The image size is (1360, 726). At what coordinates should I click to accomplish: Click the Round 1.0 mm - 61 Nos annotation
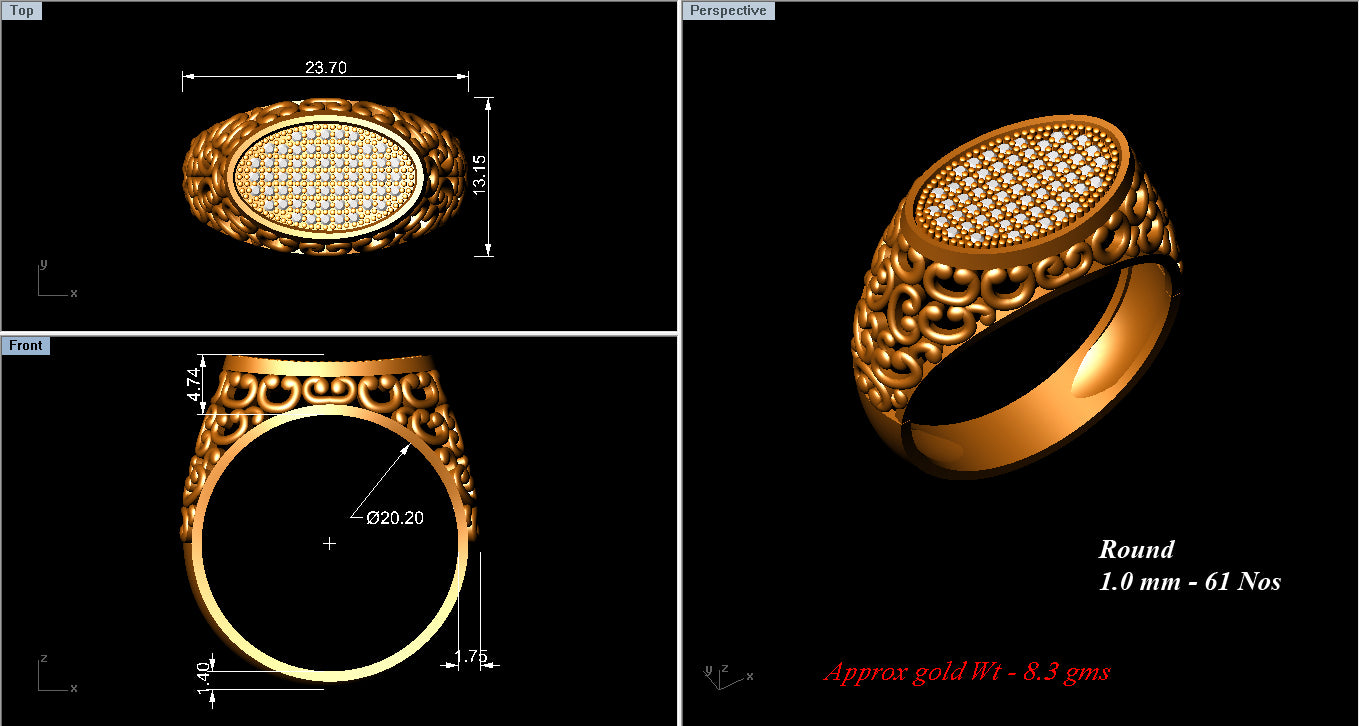tap(1190, 565)
